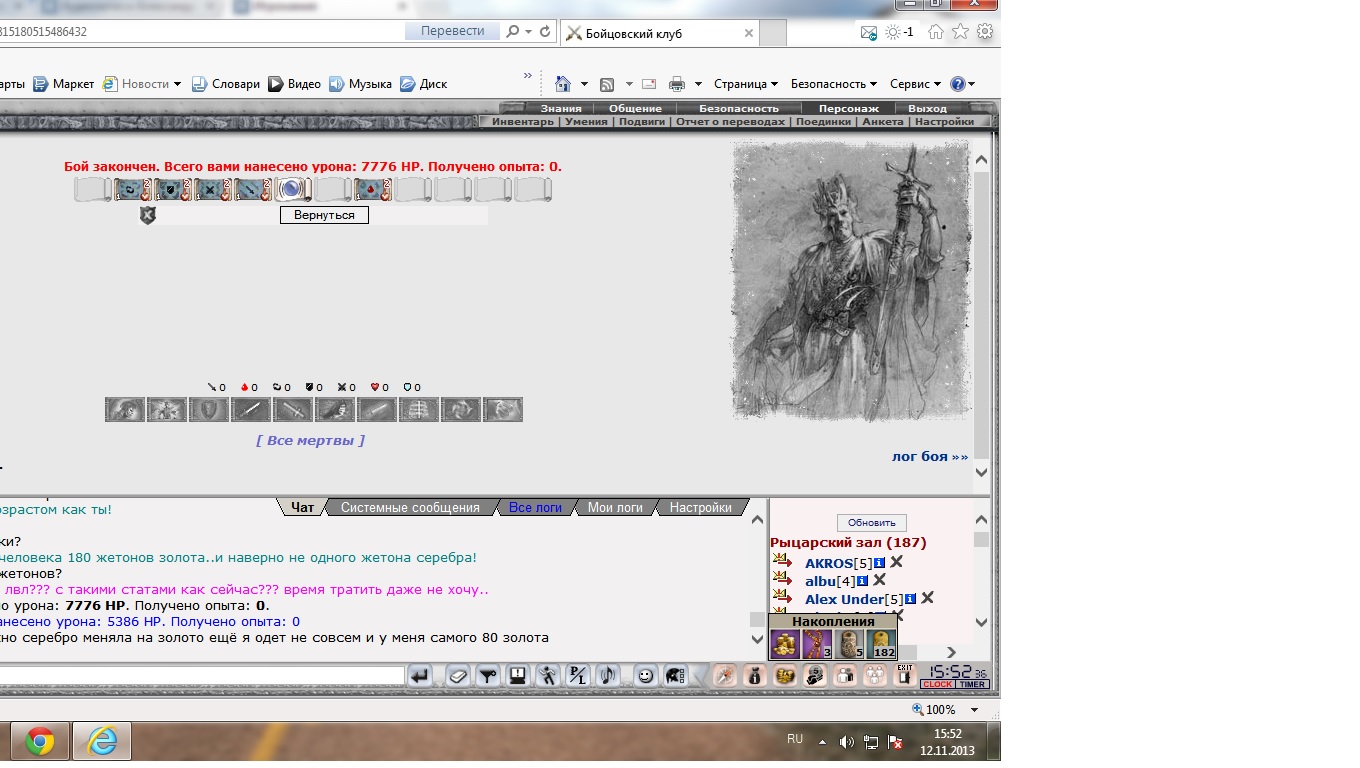Click the X icon next to AKROS
Viewport: 1360px width, 768px height.
pos(897,562)
